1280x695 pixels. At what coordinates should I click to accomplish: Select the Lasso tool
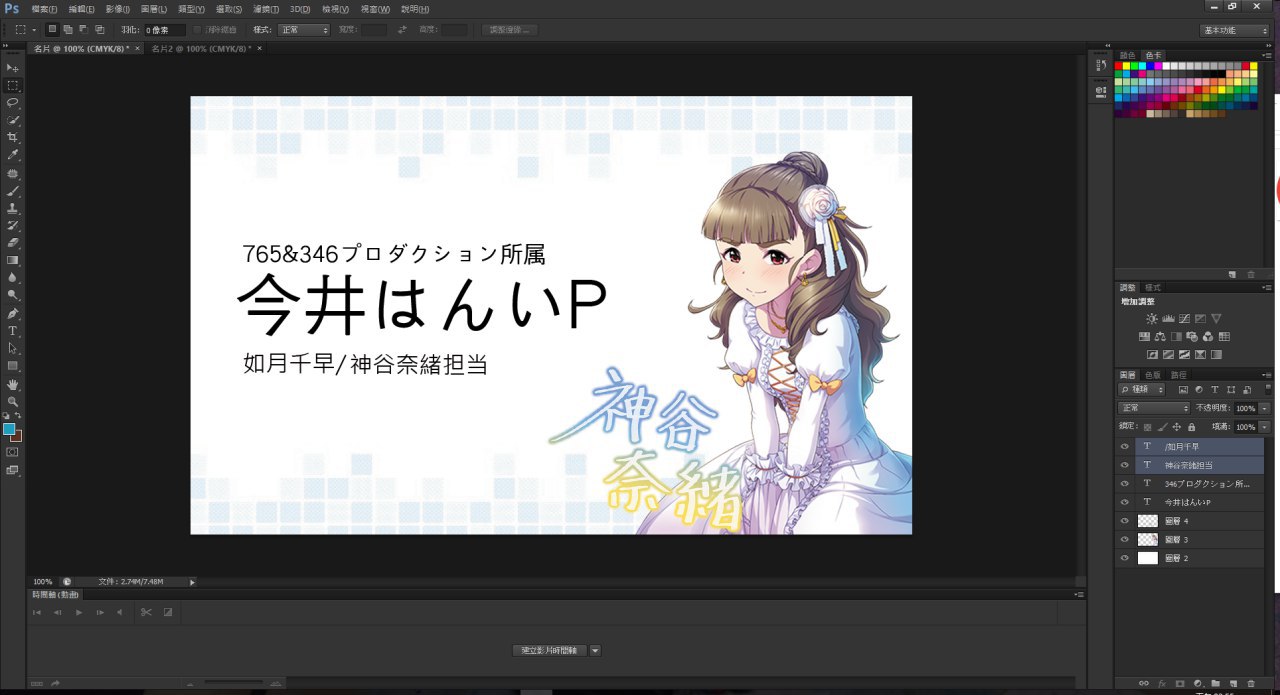tap(13, 102)
